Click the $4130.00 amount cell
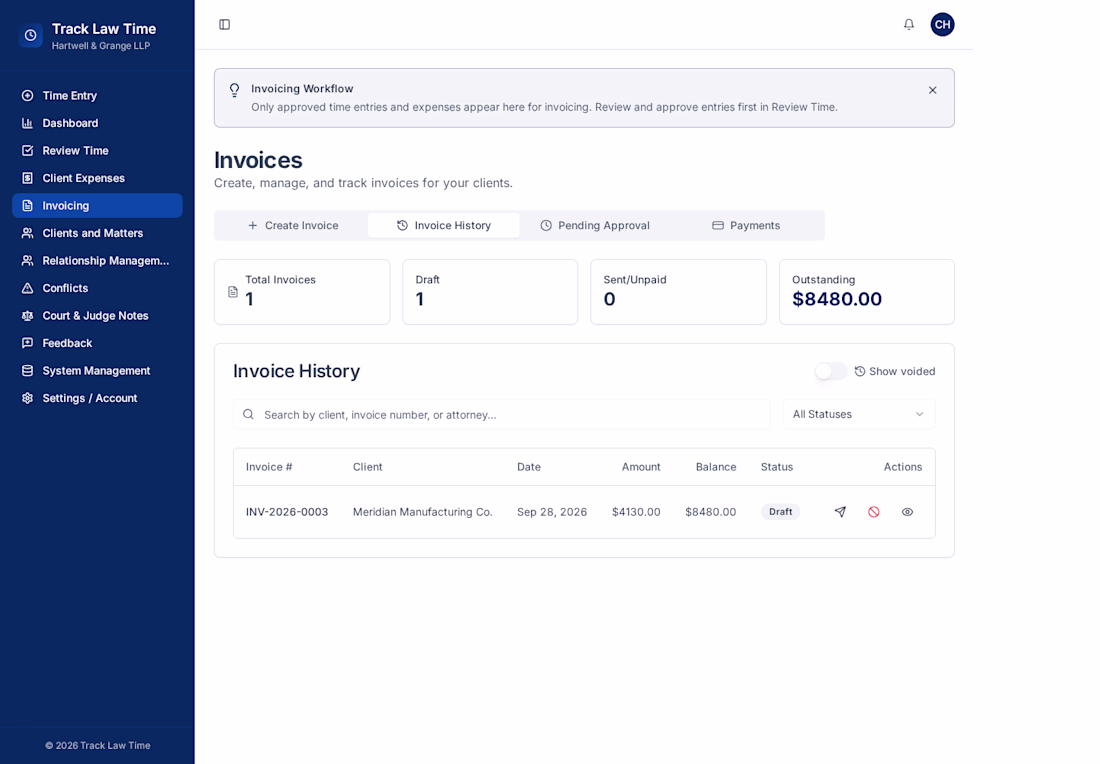This screenshot has width=1100, height=764. click(x=636, y=512)
